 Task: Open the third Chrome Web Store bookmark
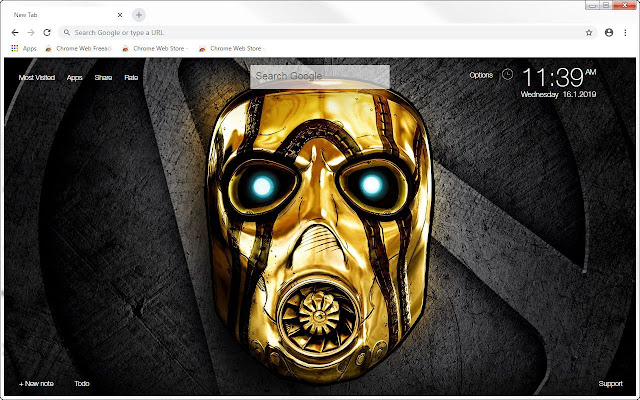coord(231,49)
